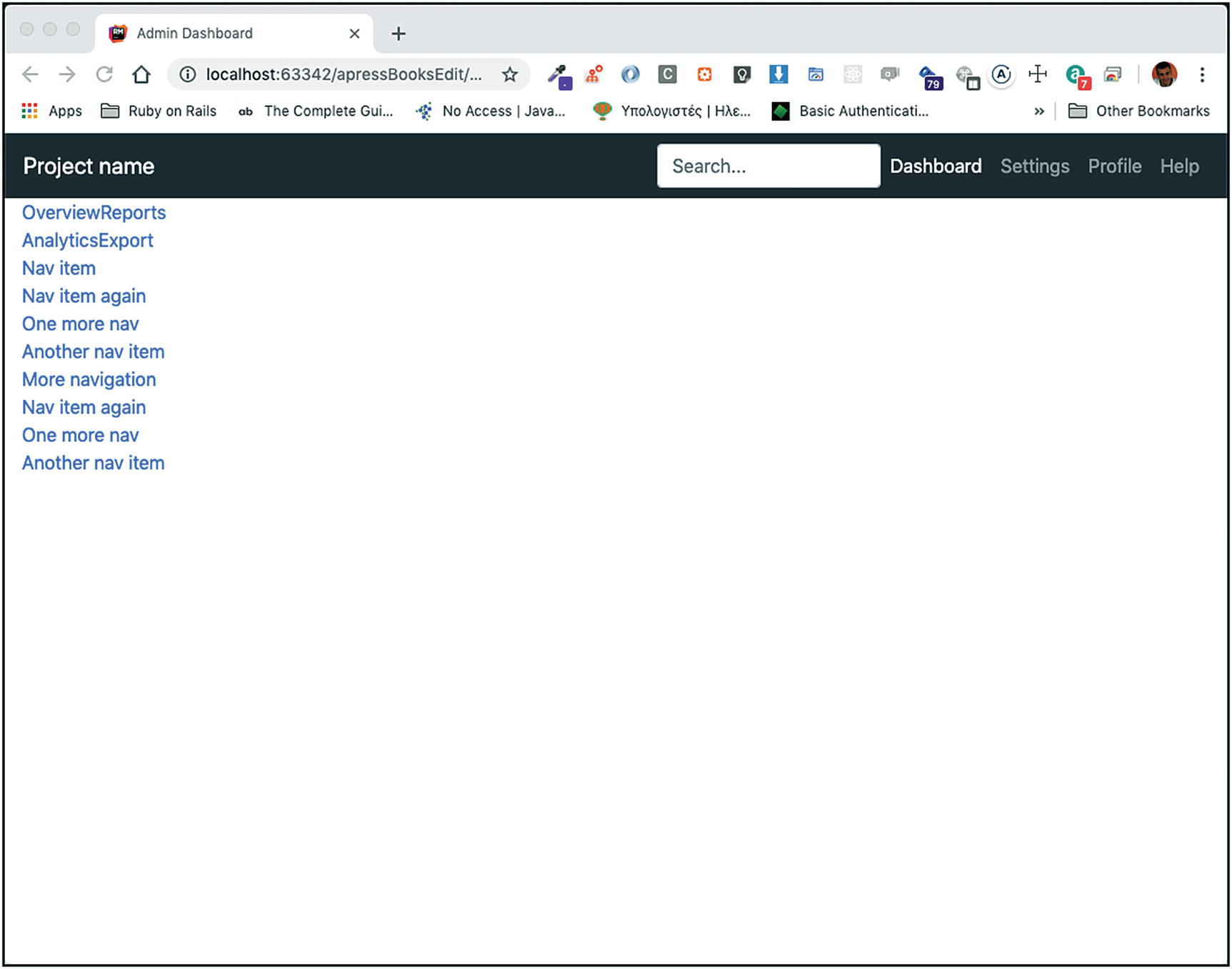
Task: Select the Dashboard nav item
Action: tap(935, 166)
